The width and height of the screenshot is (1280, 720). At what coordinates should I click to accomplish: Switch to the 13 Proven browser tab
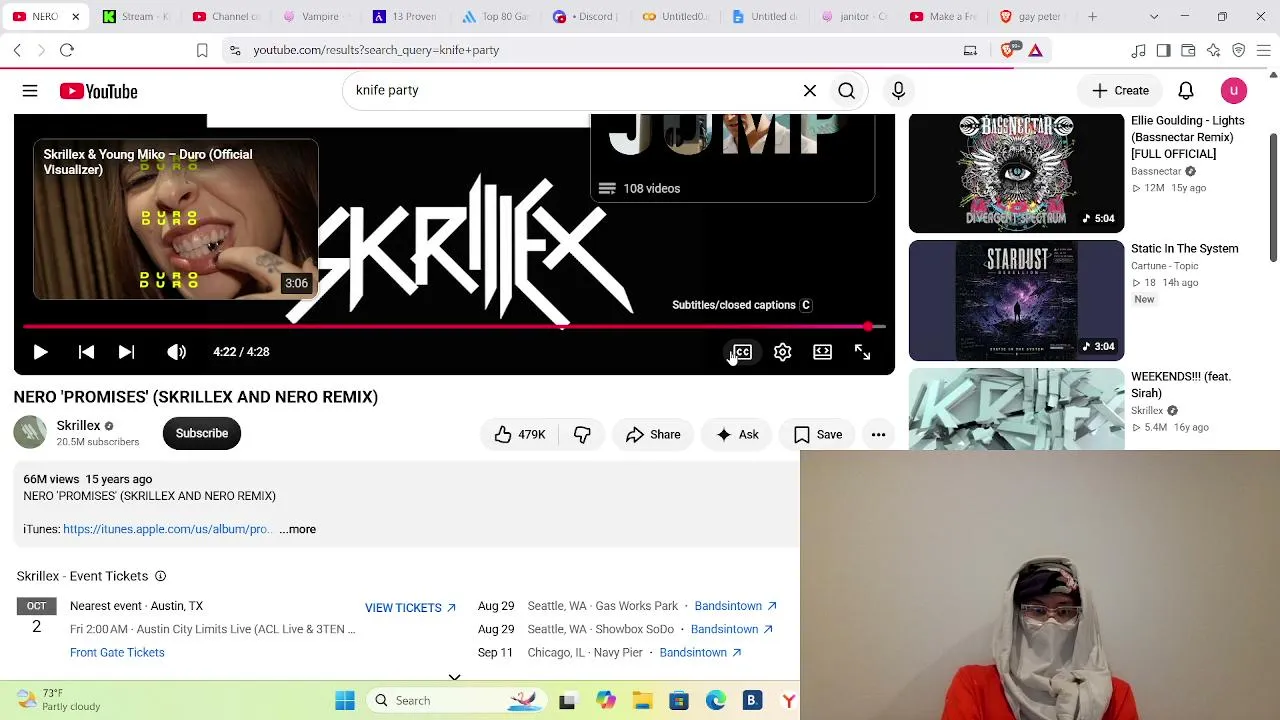pyautogui.click(x=406, y=17)
